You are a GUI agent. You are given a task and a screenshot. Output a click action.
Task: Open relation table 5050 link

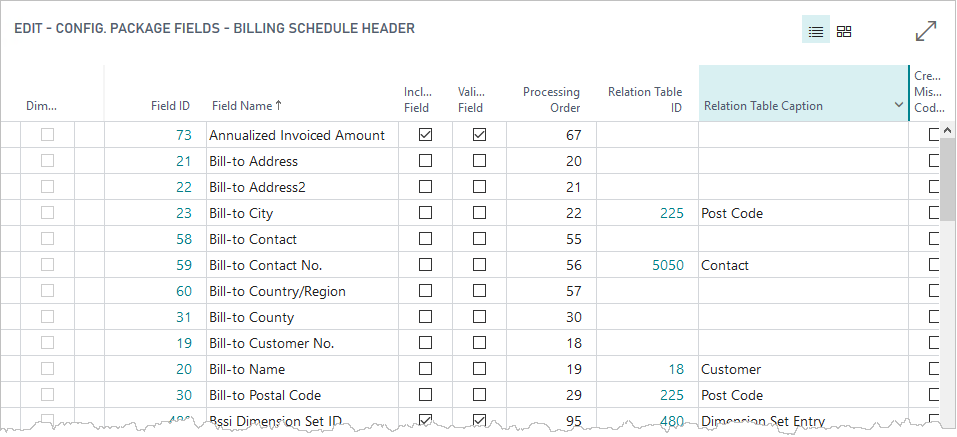tap(667, 265)
